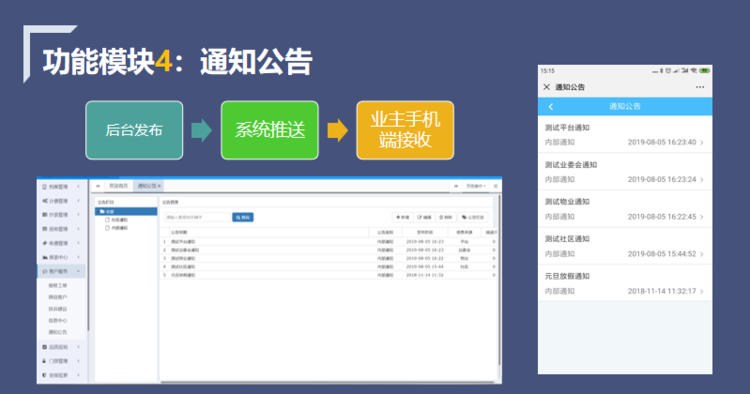The height and width of the screenshot is (394, 750).
Task: Click table row 5 元旦放假通知
Action: click(x=328, y=275)
